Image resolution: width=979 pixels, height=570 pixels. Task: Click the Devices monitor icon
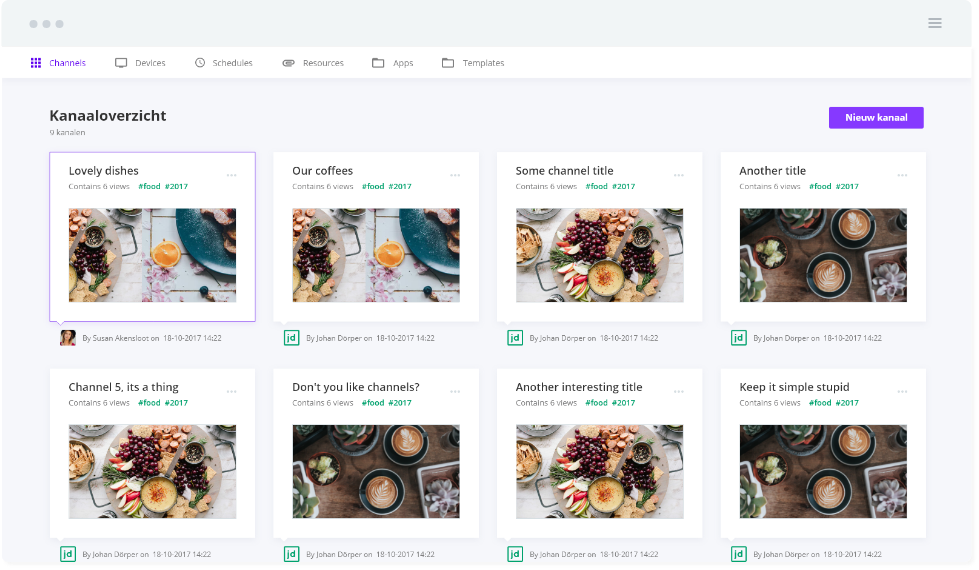pos(121,63)
